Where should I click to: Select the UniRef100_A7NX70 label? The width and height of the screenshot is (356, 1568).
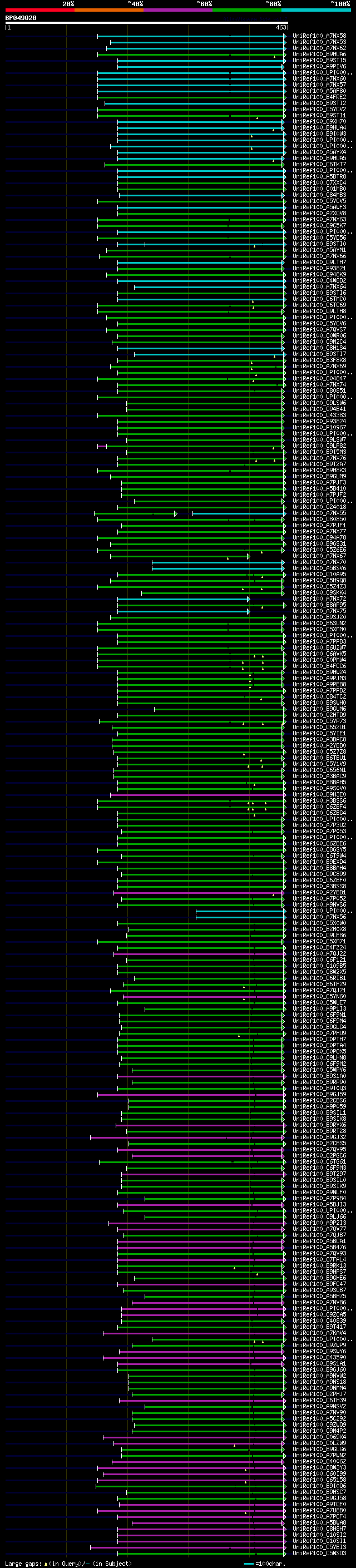point(319,562)
